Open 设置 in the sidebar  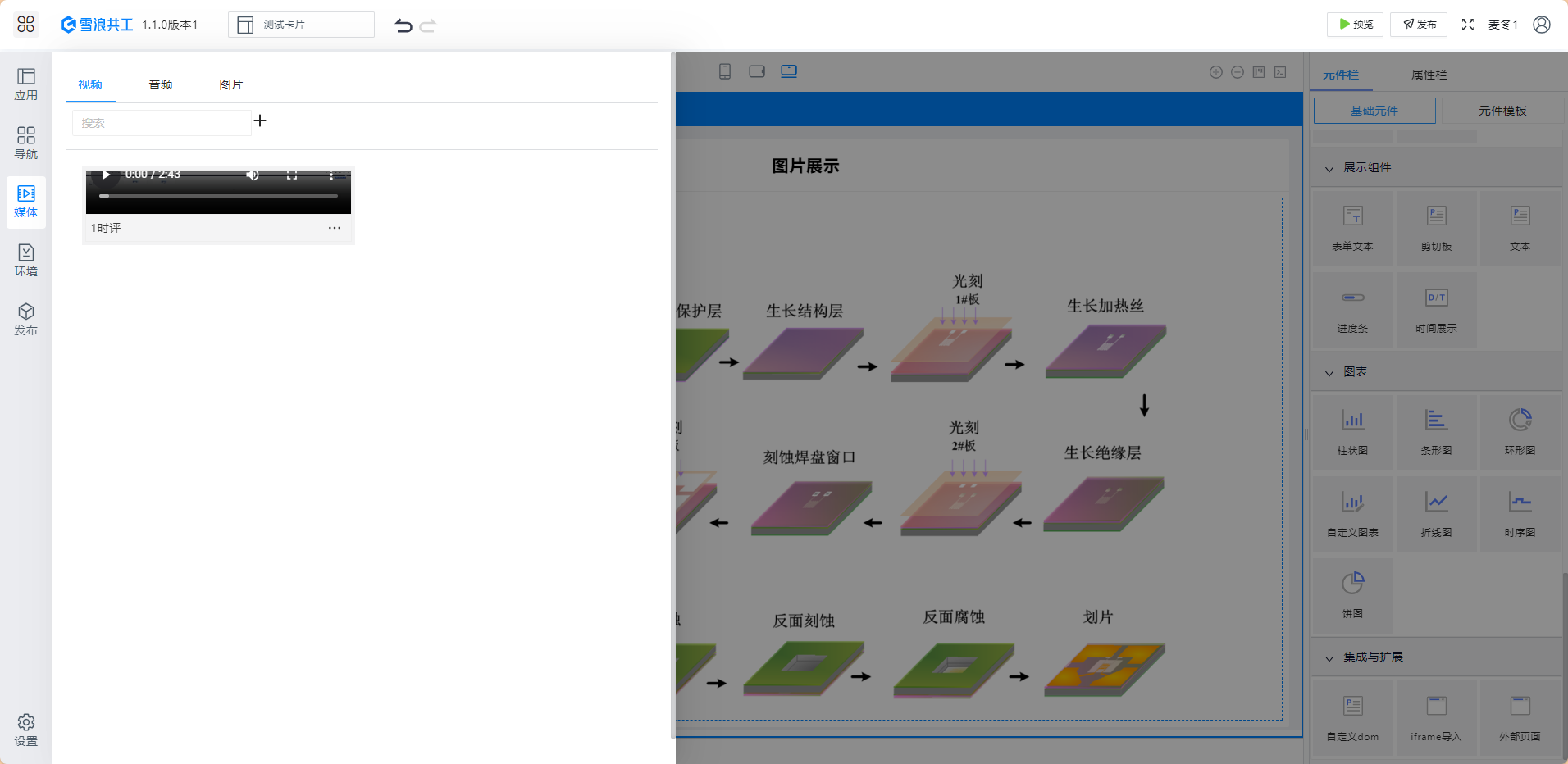point(26,730)
